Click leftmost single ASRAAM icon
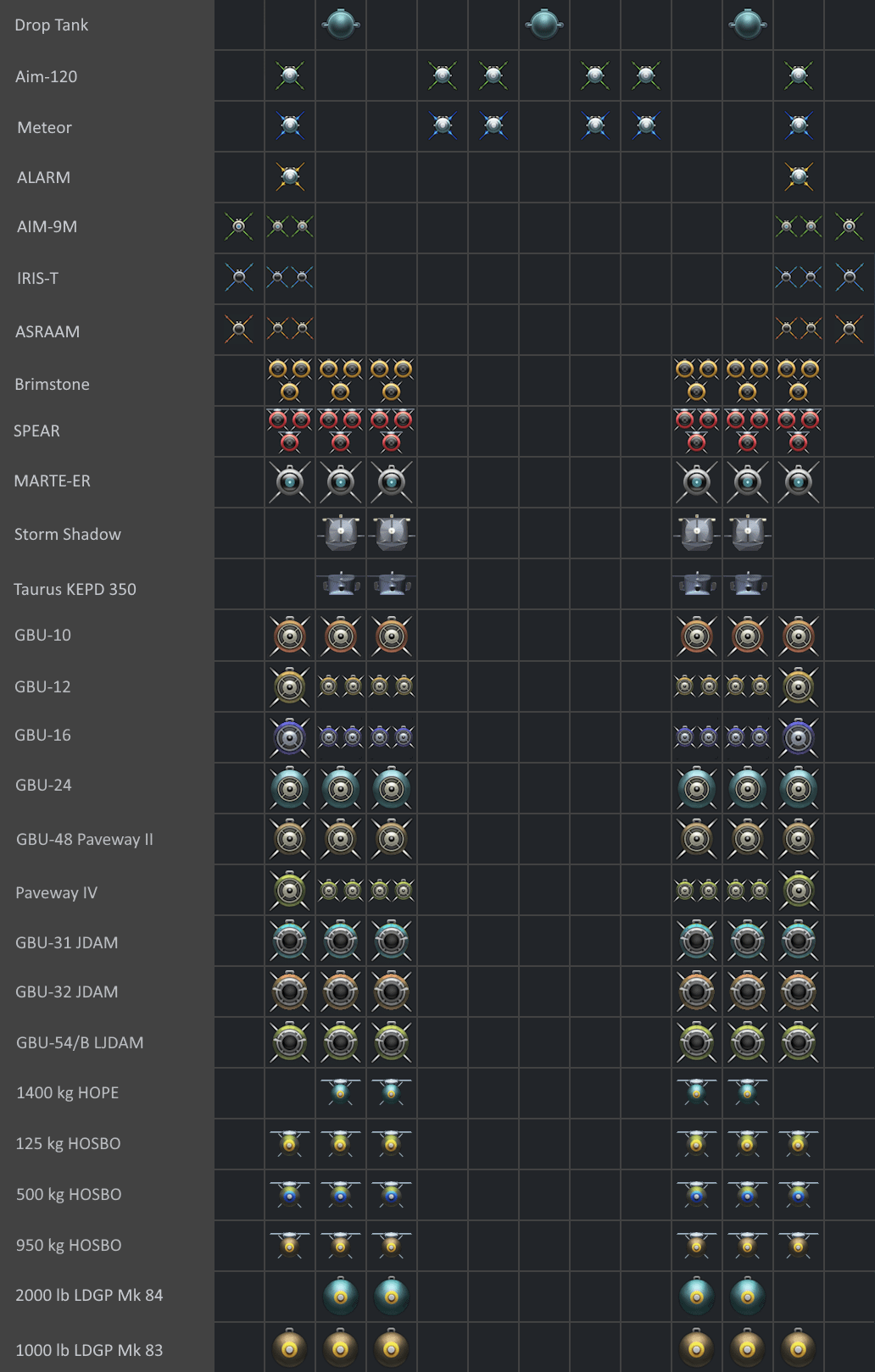The width and height of the screenshot is (875, 1372). coord(239,328)
